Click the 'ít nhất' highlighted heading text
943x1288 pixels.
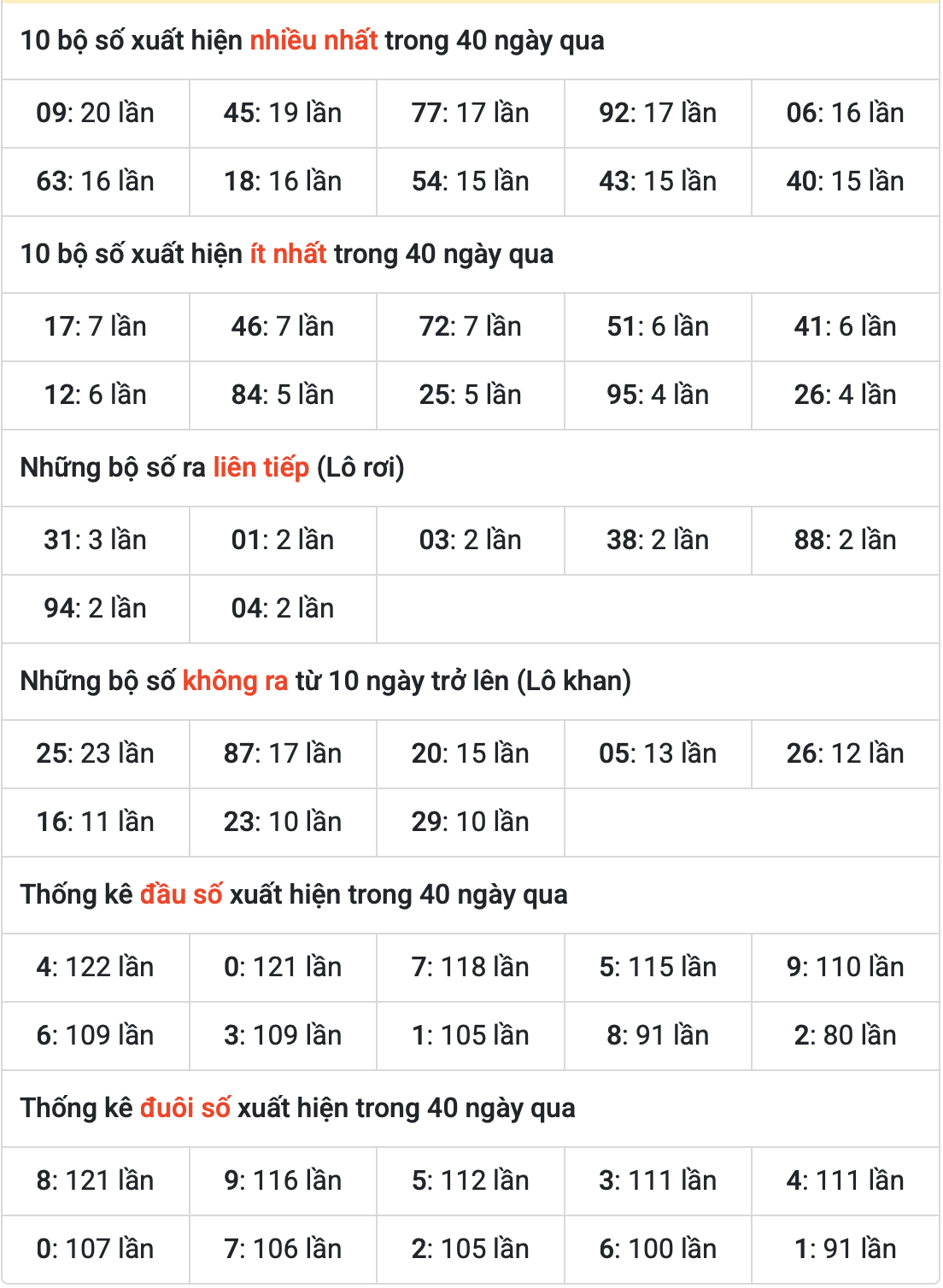[288, 254]
